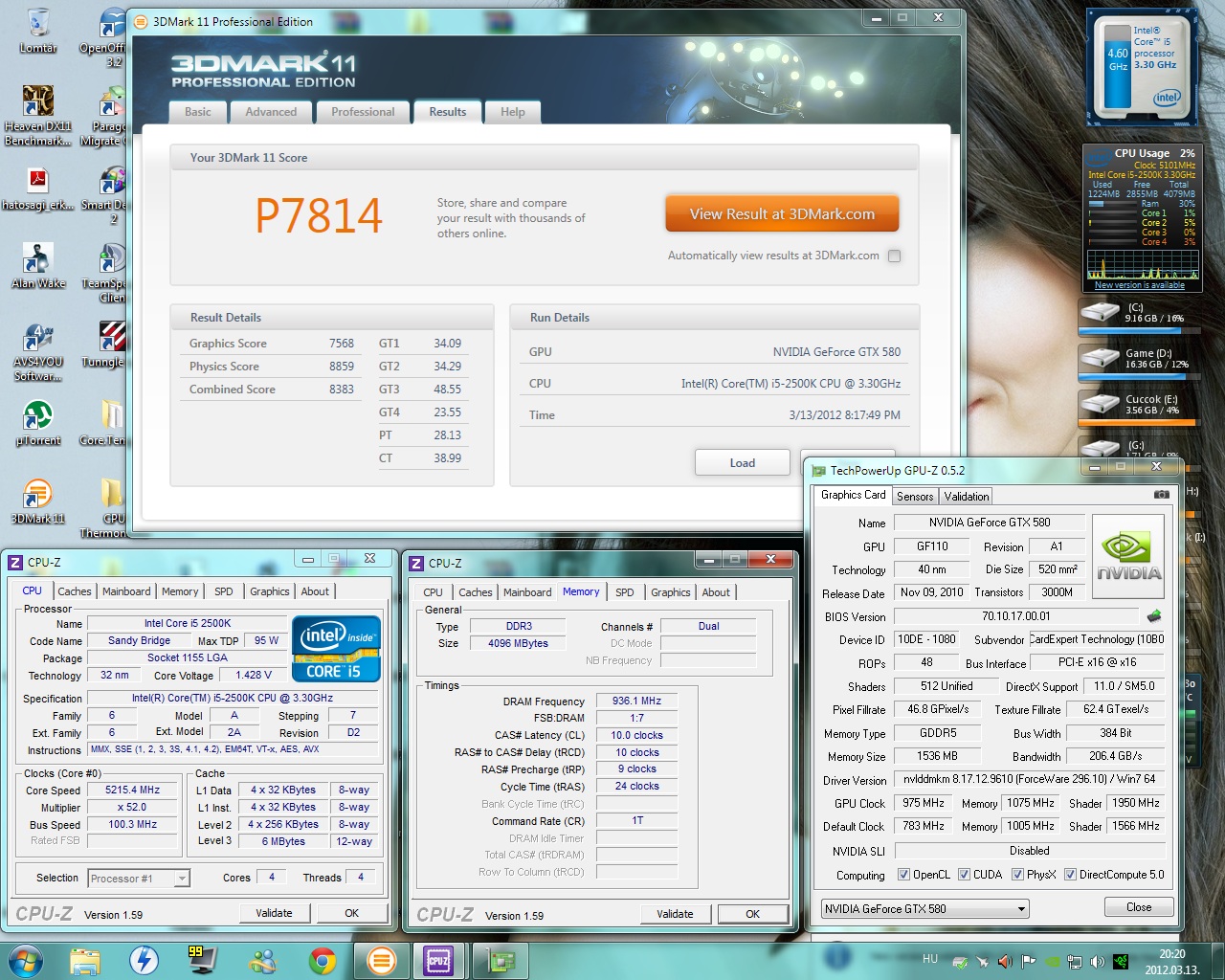Open the Lomtár recycle bin icon
This screenshot has height=980, width=1225.
[x=38, y=31]
